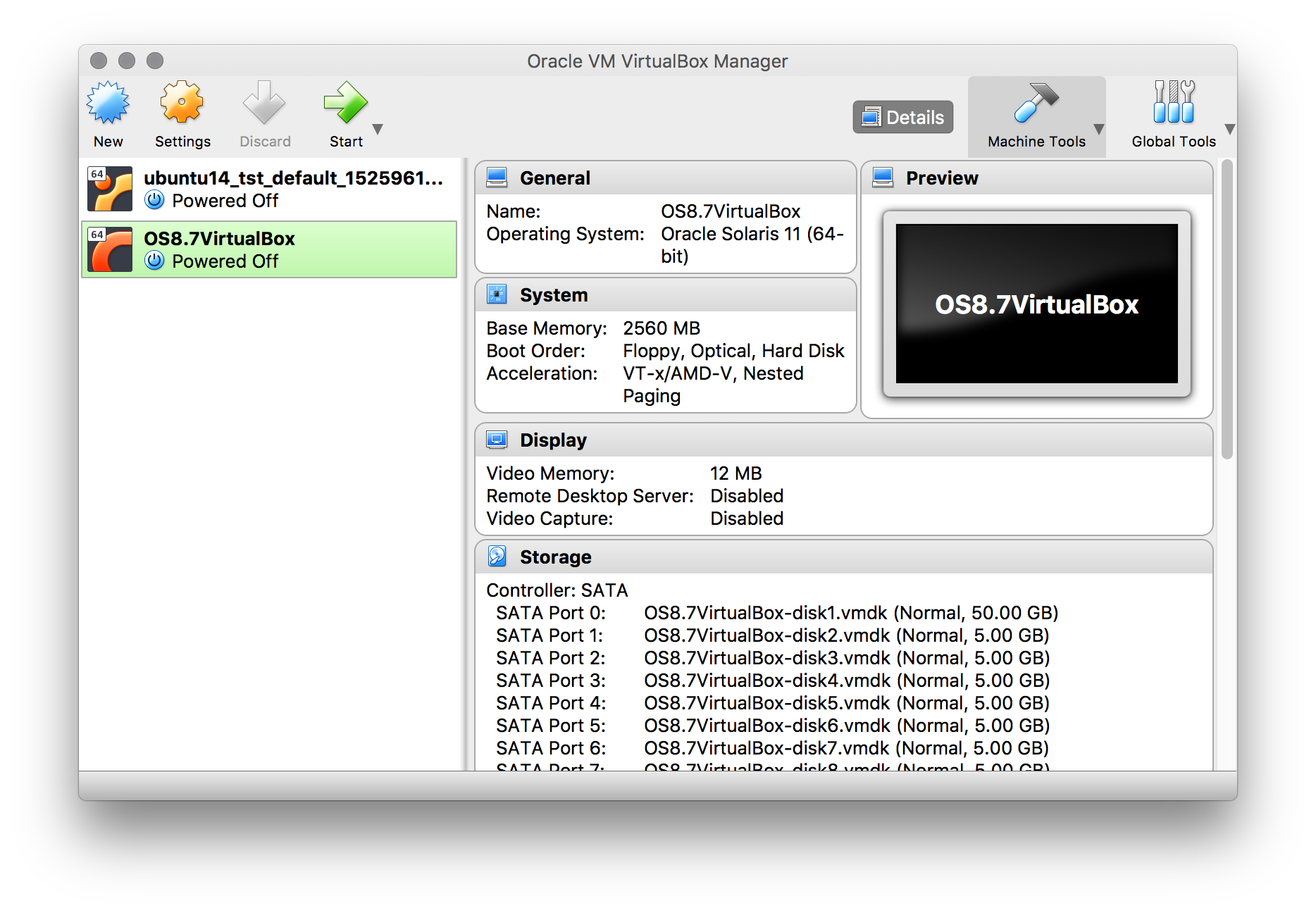Click OS8.7VirtualBox-disk2.vmdk on SATA Port 1
This screenshot has width=1316, height=913.
tap(847, 635)
